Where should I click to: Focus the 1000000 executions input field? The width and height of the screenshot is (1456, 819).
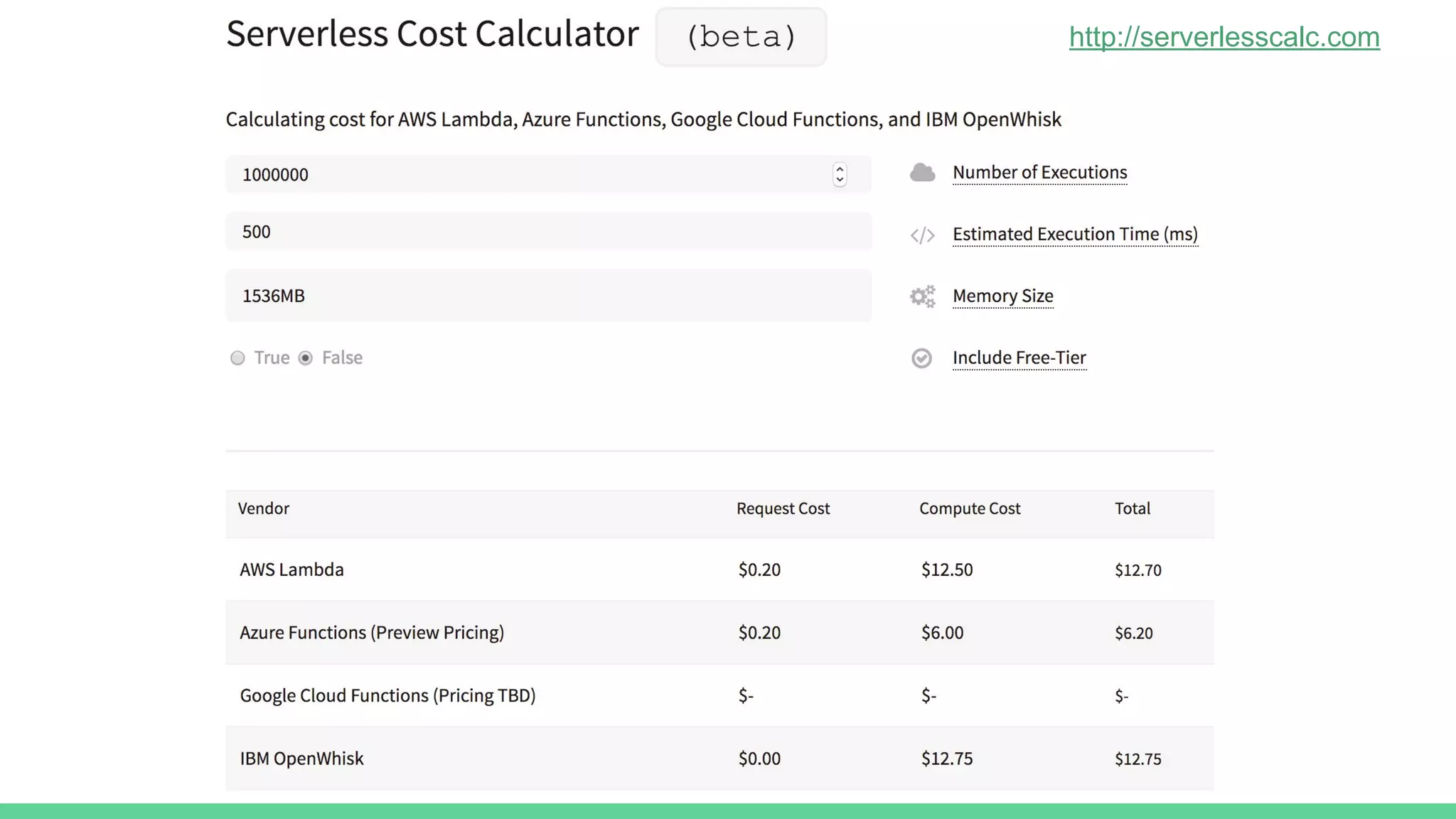point(548,174)
